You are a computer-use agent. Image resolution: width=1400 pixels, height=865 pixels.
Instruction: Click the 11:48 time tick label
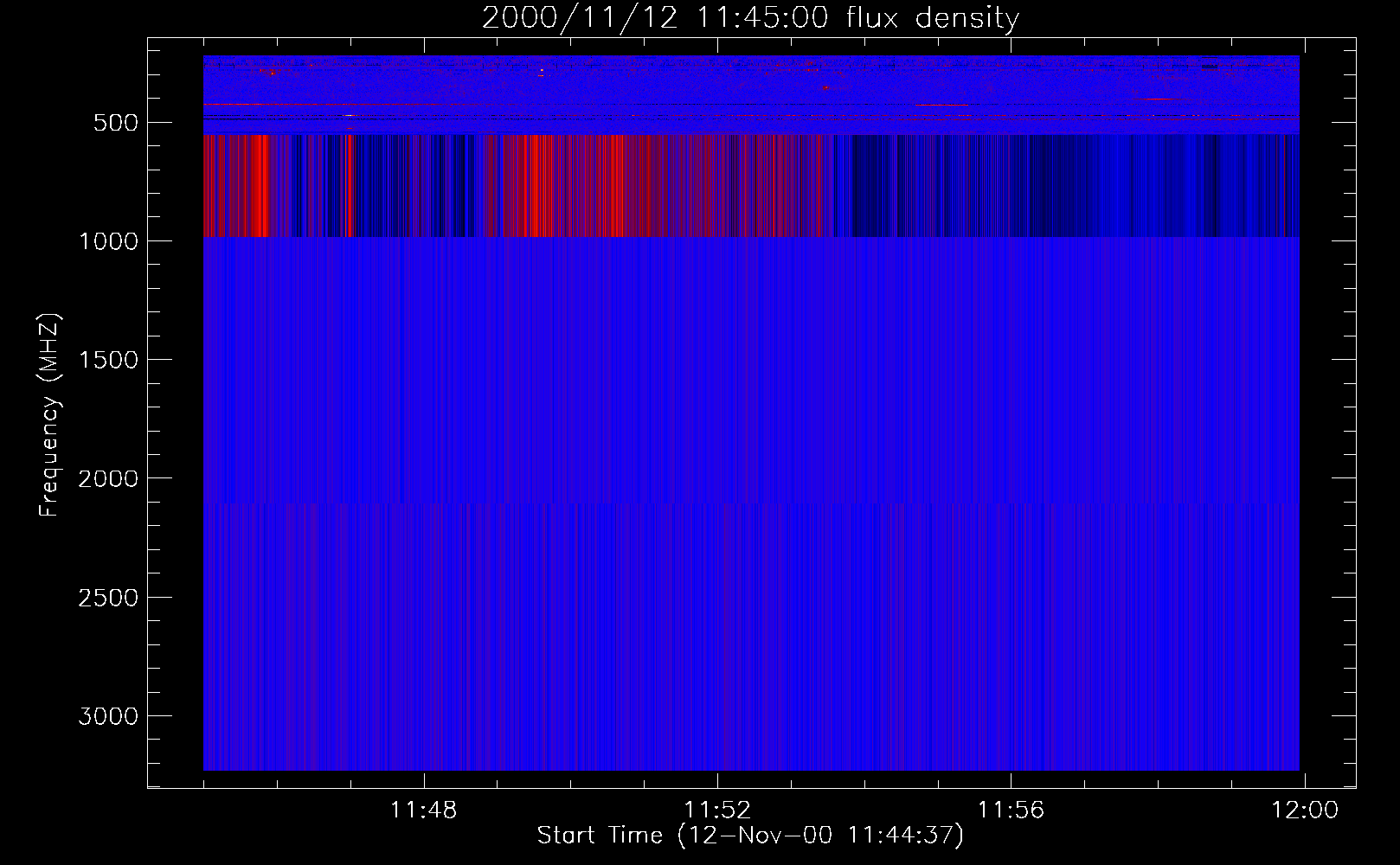423,811
